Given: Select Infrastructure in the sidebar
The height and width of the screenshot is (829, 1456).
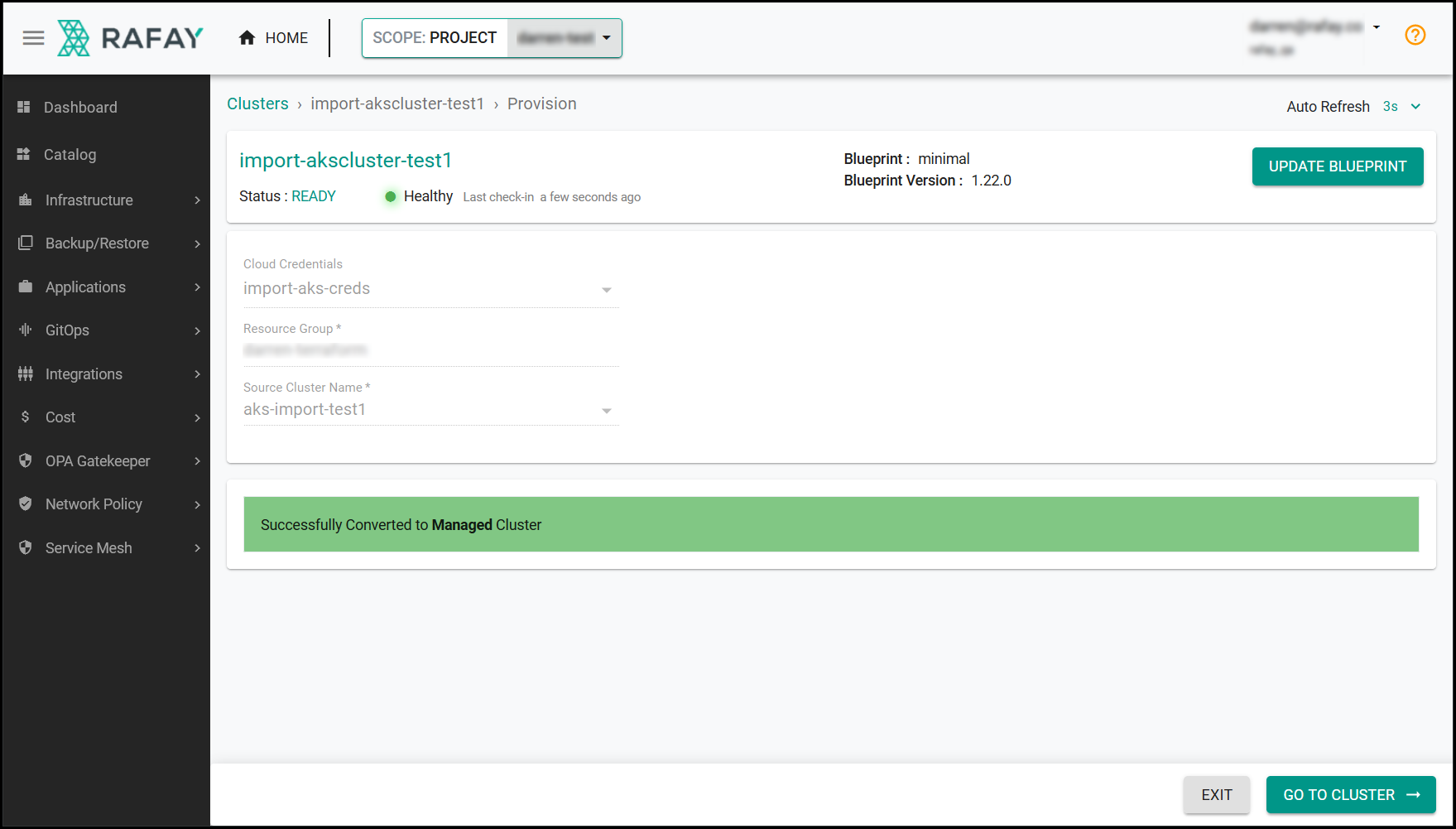Looking at the screenshot, I should pos(89,200).
